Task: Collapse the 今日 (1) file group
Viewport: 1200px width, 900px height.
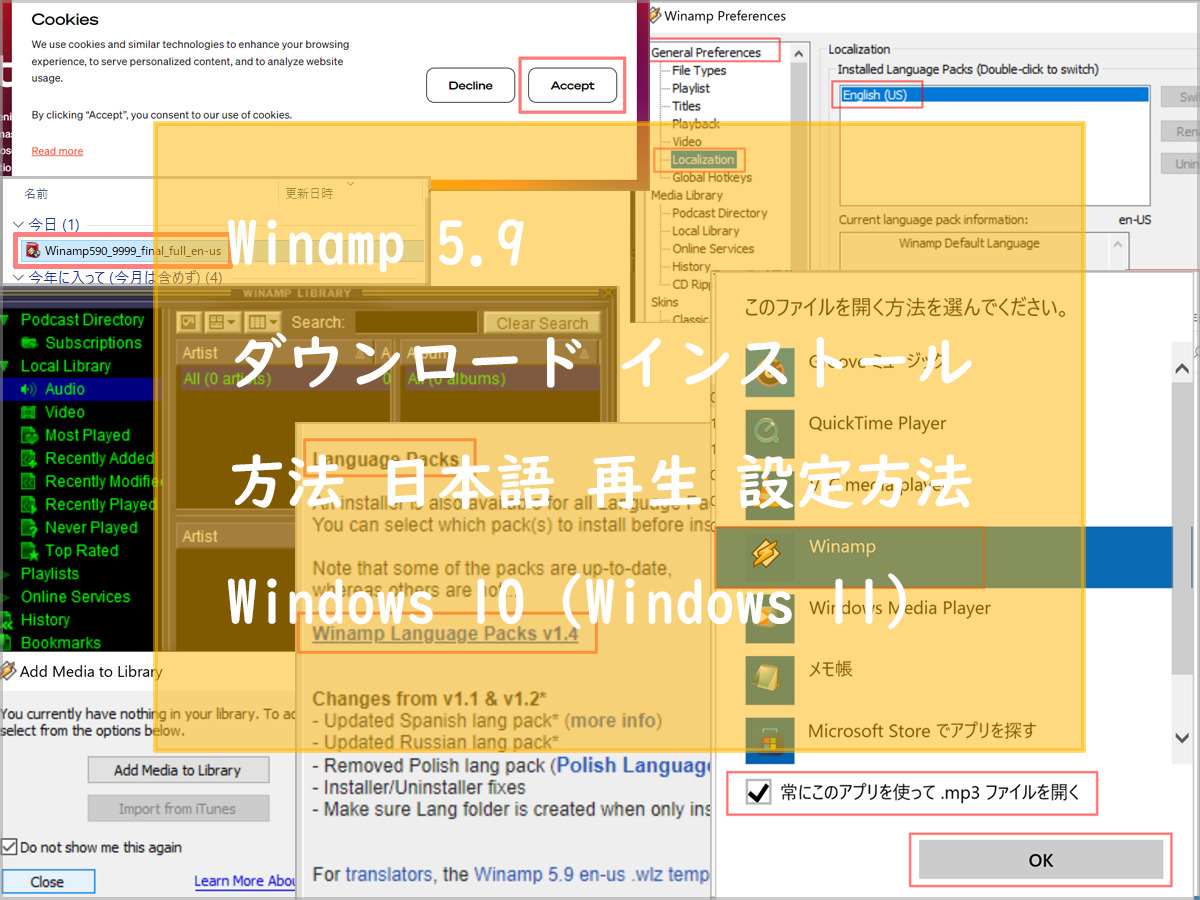Action: [x=18, y=225]
